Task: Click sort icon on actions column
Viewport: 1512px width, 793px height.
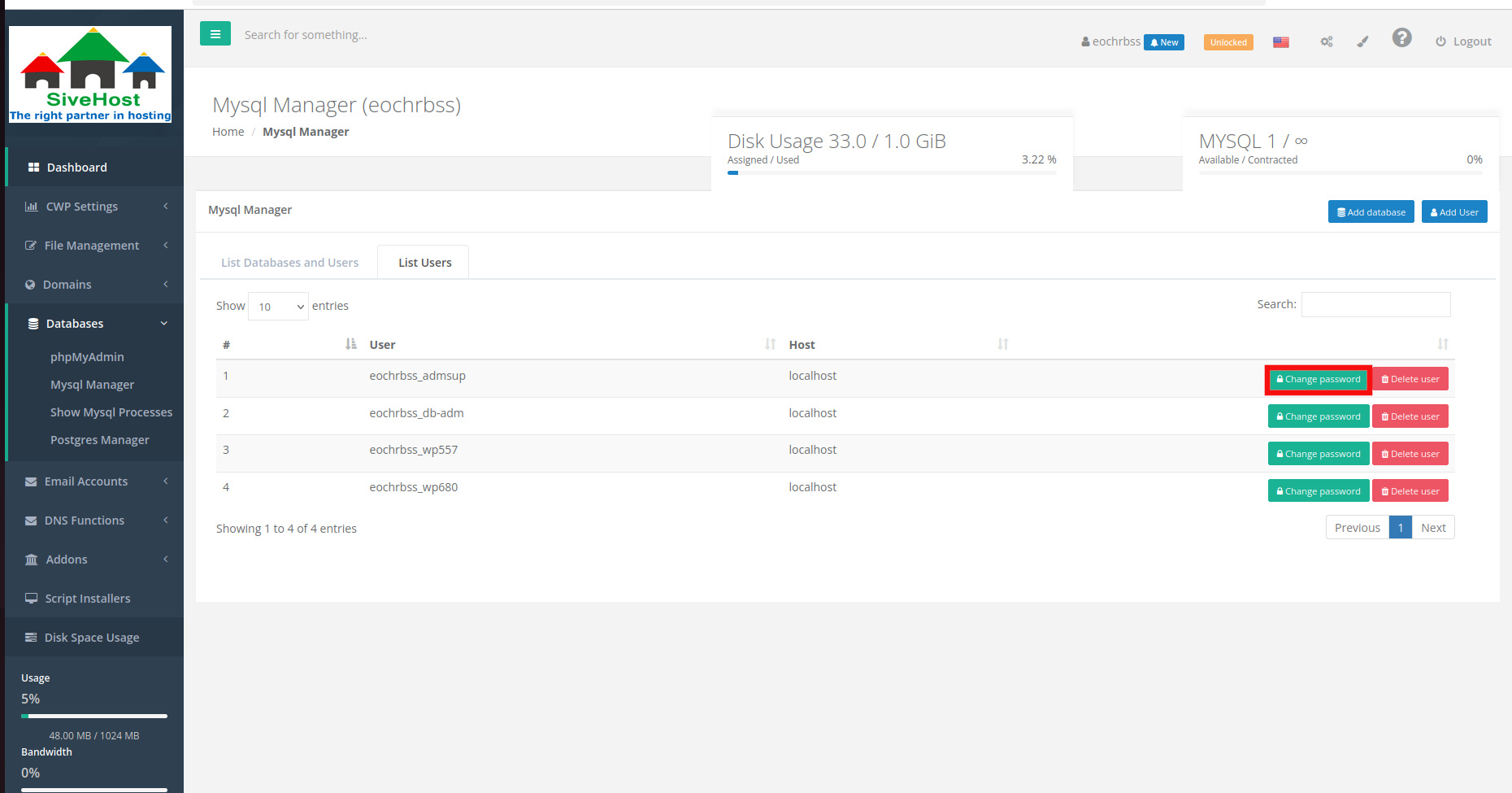Action: 1443,344
